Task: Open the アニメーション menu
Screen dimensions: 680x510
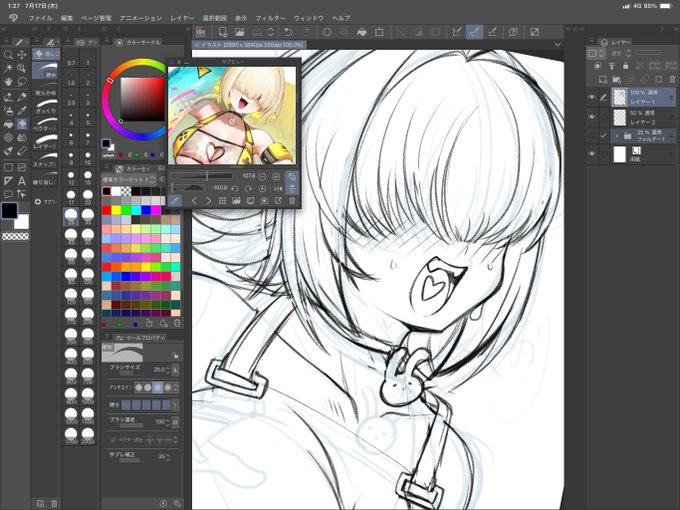Action: point(140,18)
